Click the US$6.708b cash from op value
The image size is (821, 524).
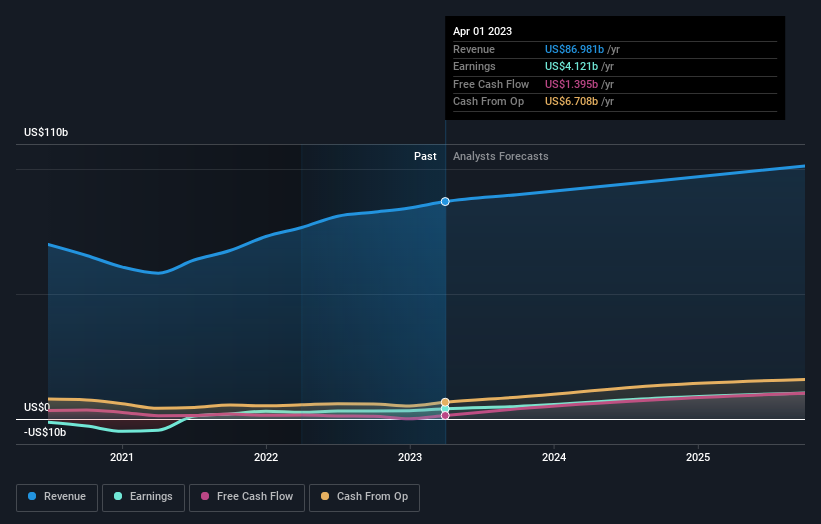tap(571, 102)
